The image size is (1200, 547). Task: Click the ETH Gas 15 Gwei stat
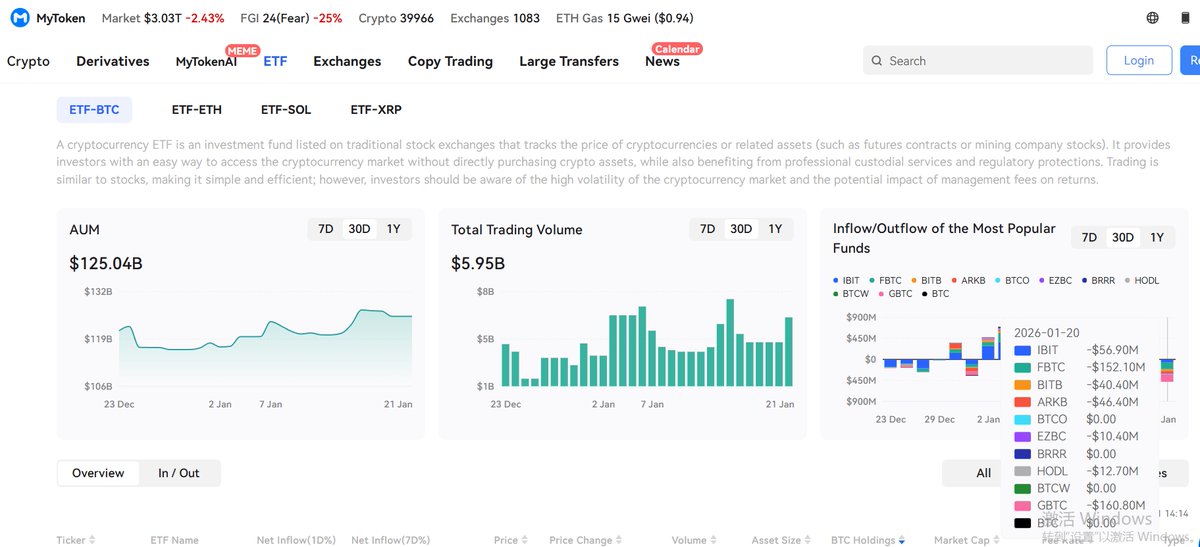click(x=625, y=18)
